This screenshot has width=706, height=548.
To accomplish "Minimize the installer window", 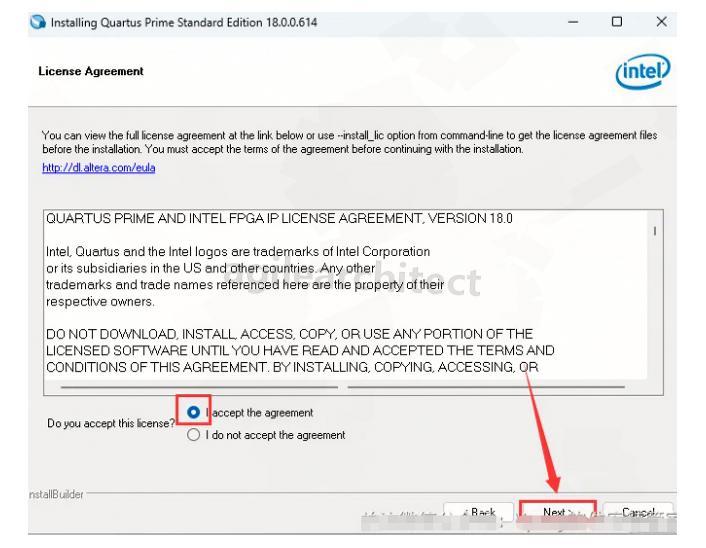I will point(573,22).
